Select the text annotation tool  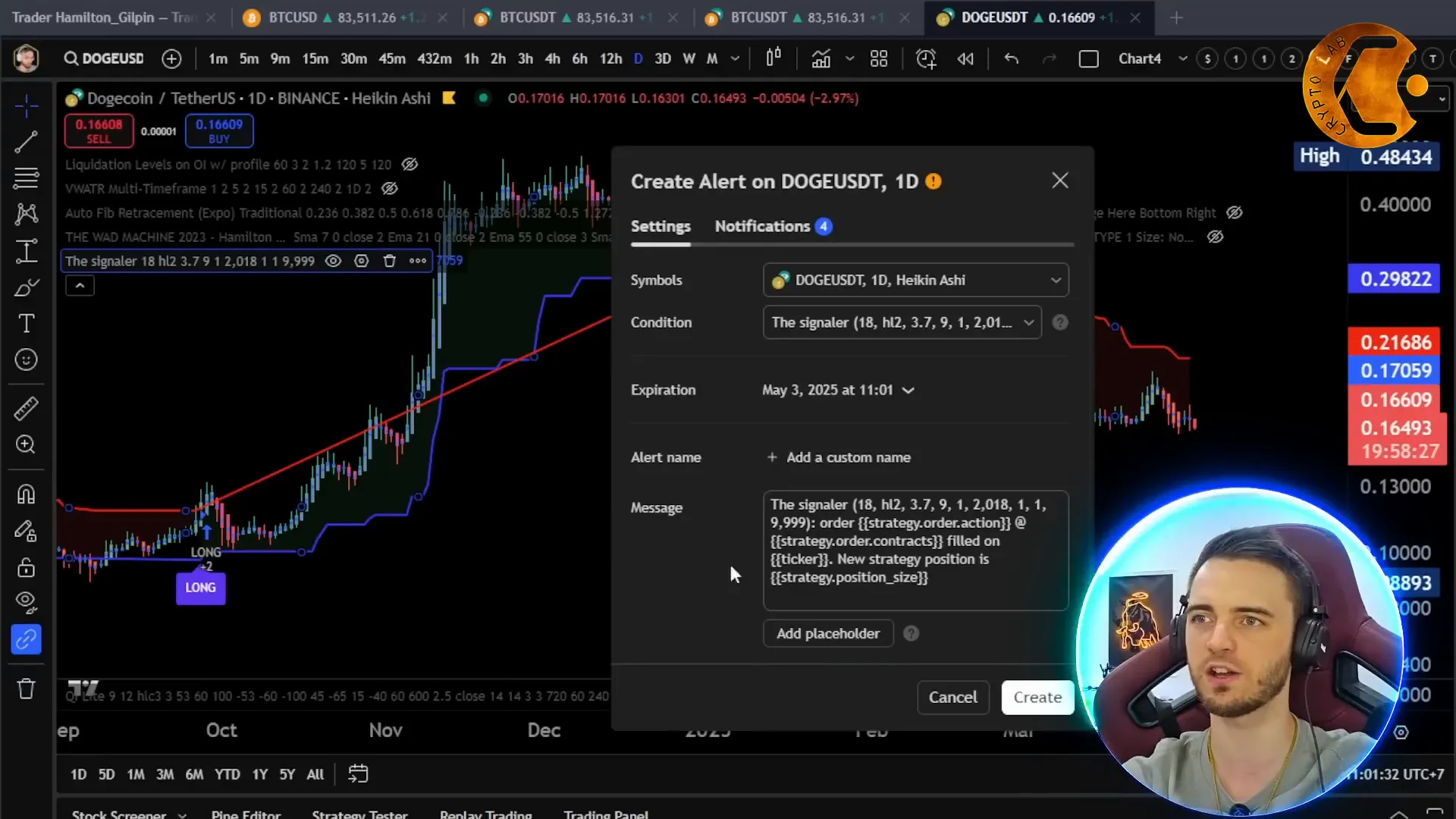[26, 324]
